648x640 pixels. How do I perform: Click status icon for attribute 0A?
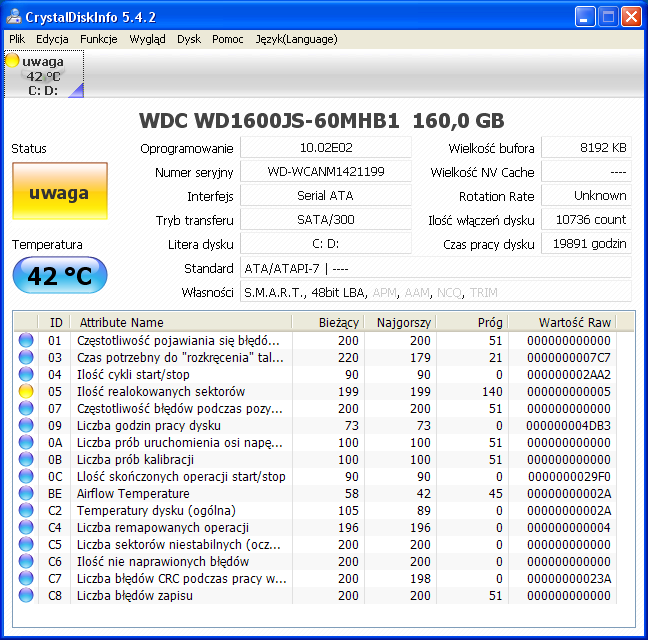[x=26, y=442]
